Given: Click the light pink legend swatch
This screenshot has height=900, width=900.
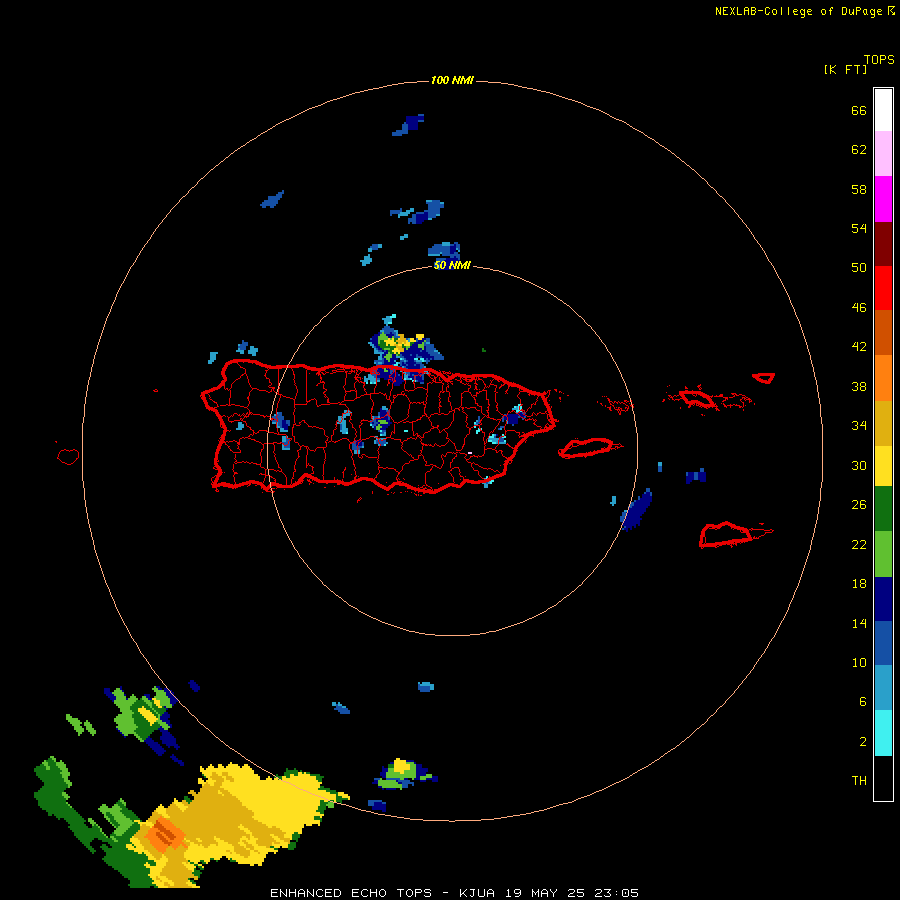Looking at the screenshot, I should coord(883,154).
